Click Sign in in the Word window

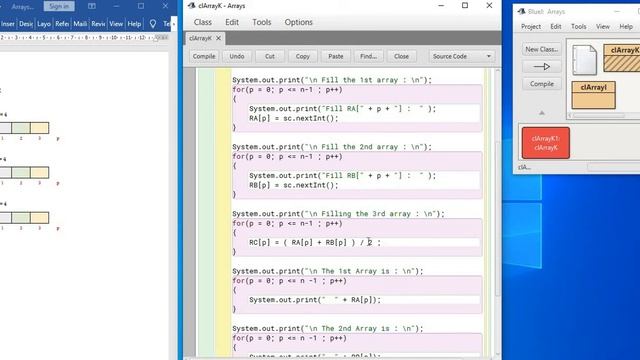59,6
